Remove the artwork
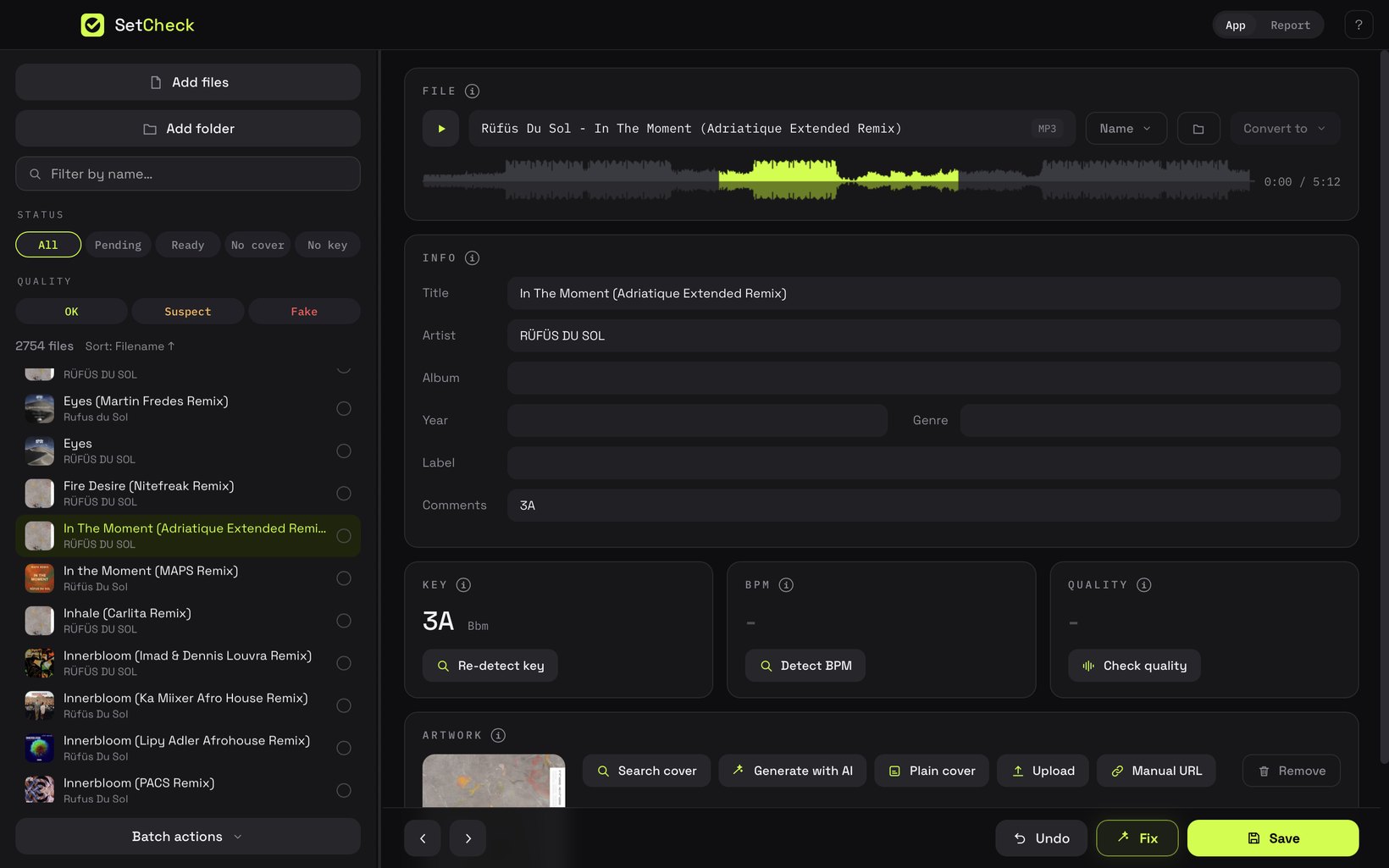The image size is (1389, 868). (1292, 771)
